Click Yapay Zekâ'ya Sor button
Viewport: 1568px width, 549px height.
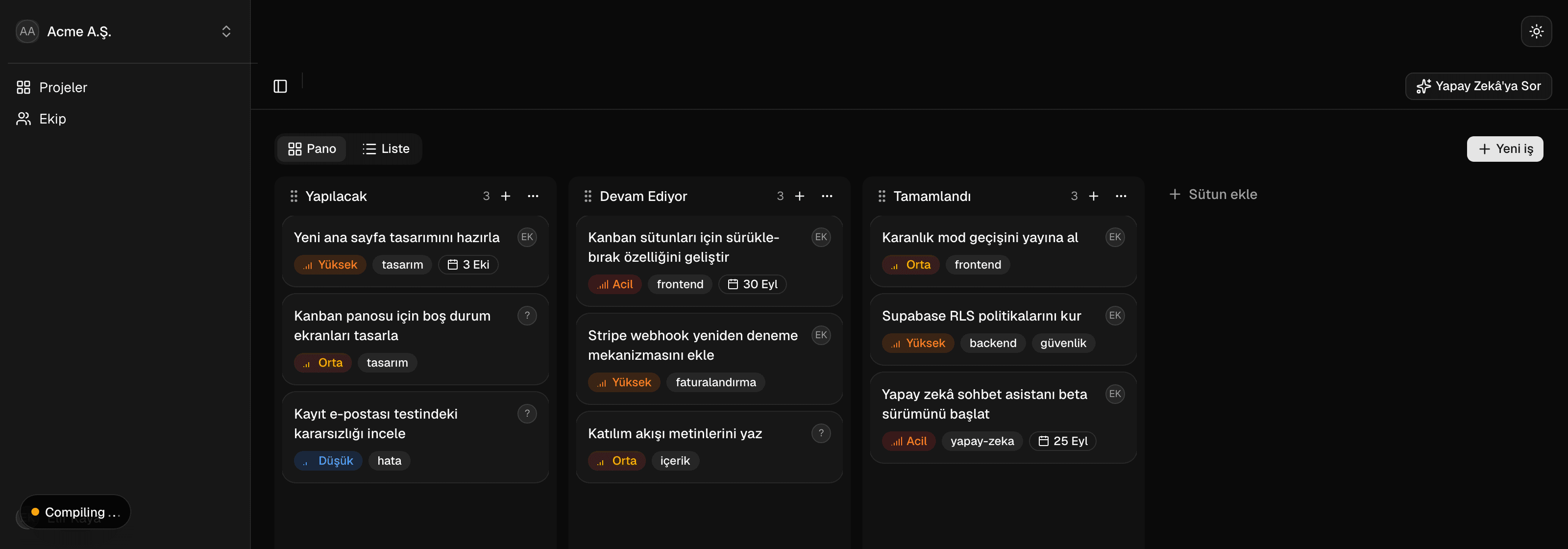1478,86
